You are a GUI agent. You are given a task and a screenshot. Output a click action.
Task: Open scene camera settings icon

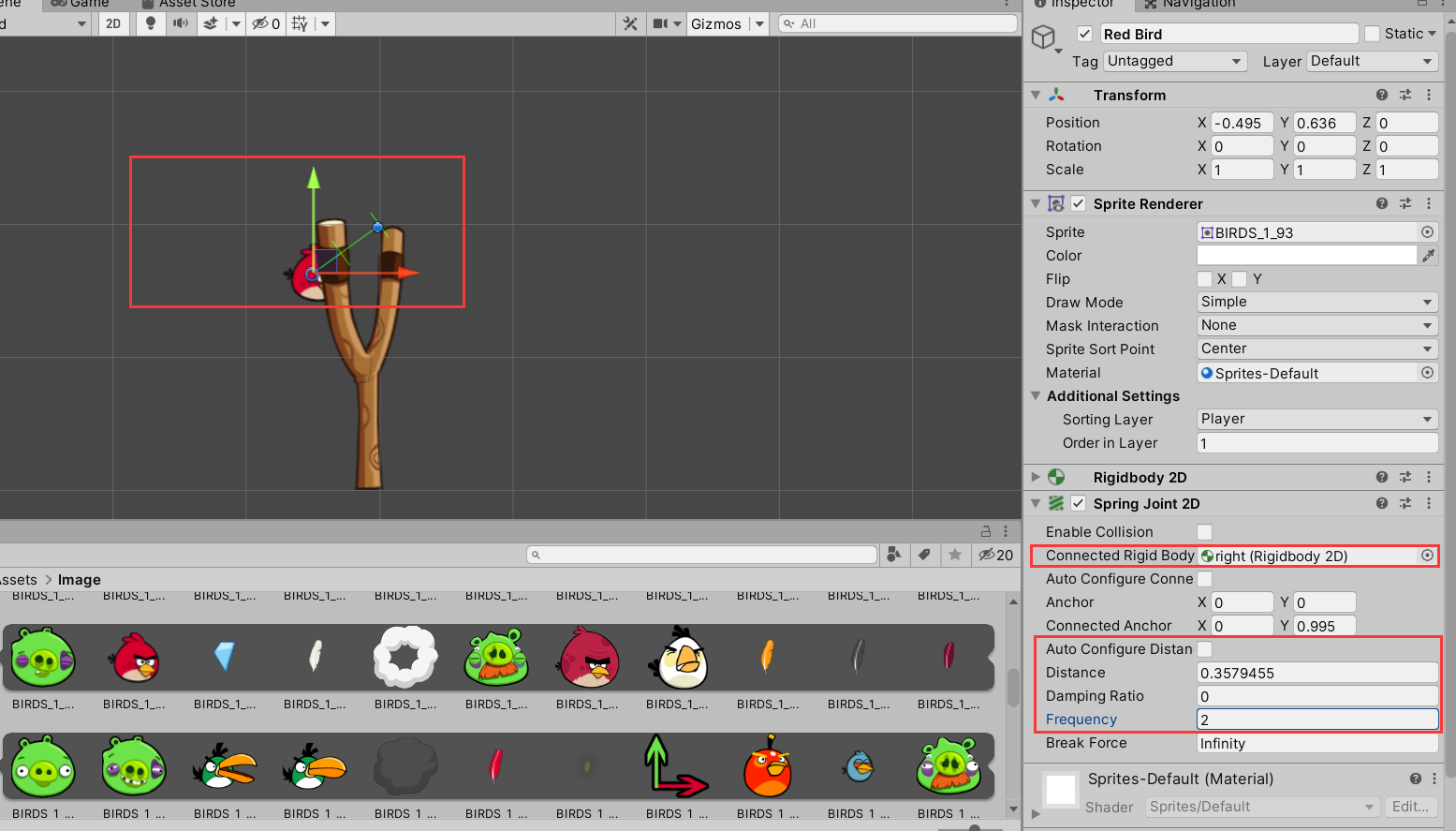661,23
